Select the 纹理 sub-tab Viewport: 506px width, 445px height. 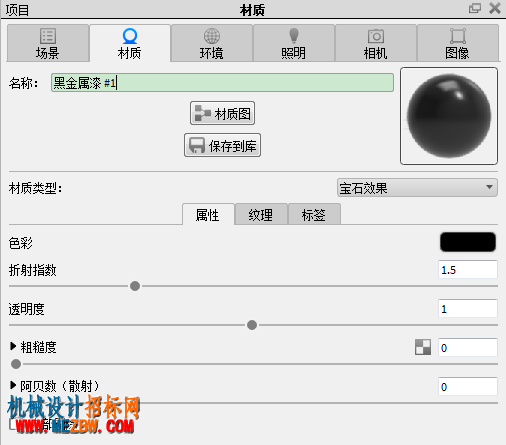tap(261, 214)
